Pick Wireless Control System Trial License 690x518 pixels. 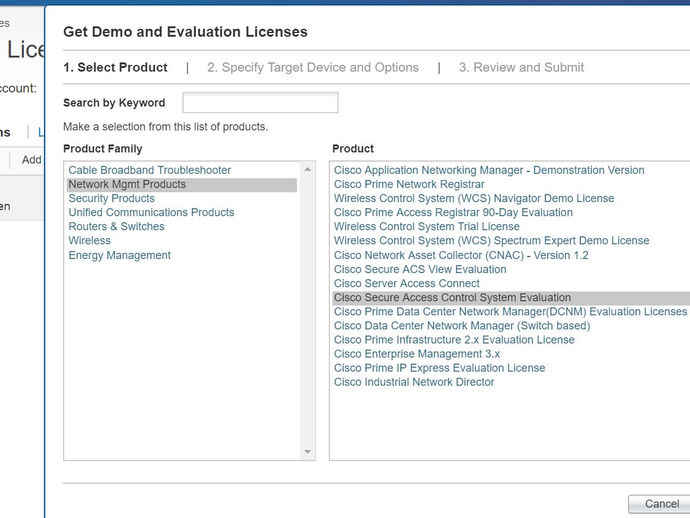click(x=426, y=227)
